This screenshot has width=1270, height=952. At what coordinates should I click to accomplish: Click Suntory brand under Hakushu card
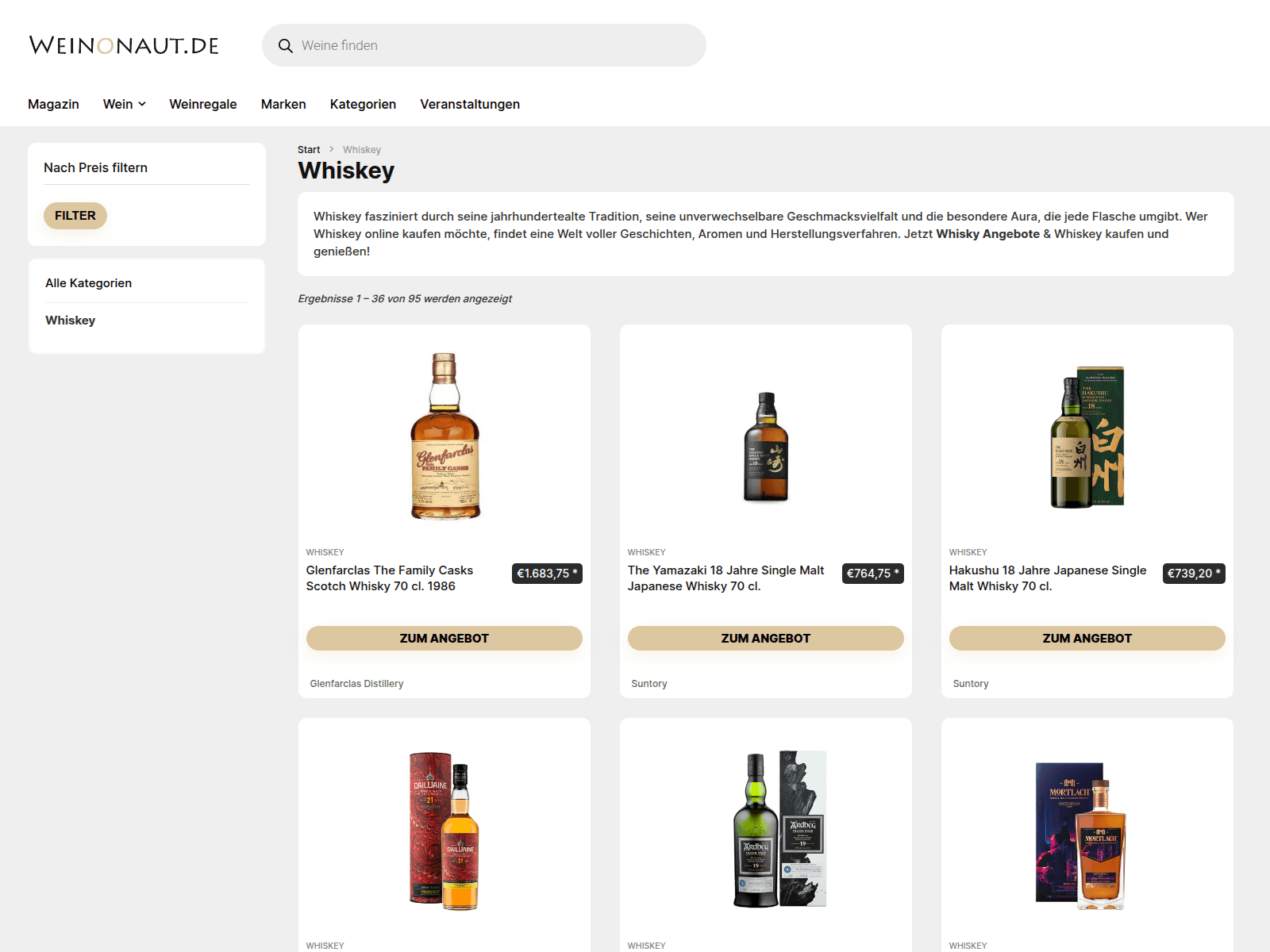coord(971,684)
